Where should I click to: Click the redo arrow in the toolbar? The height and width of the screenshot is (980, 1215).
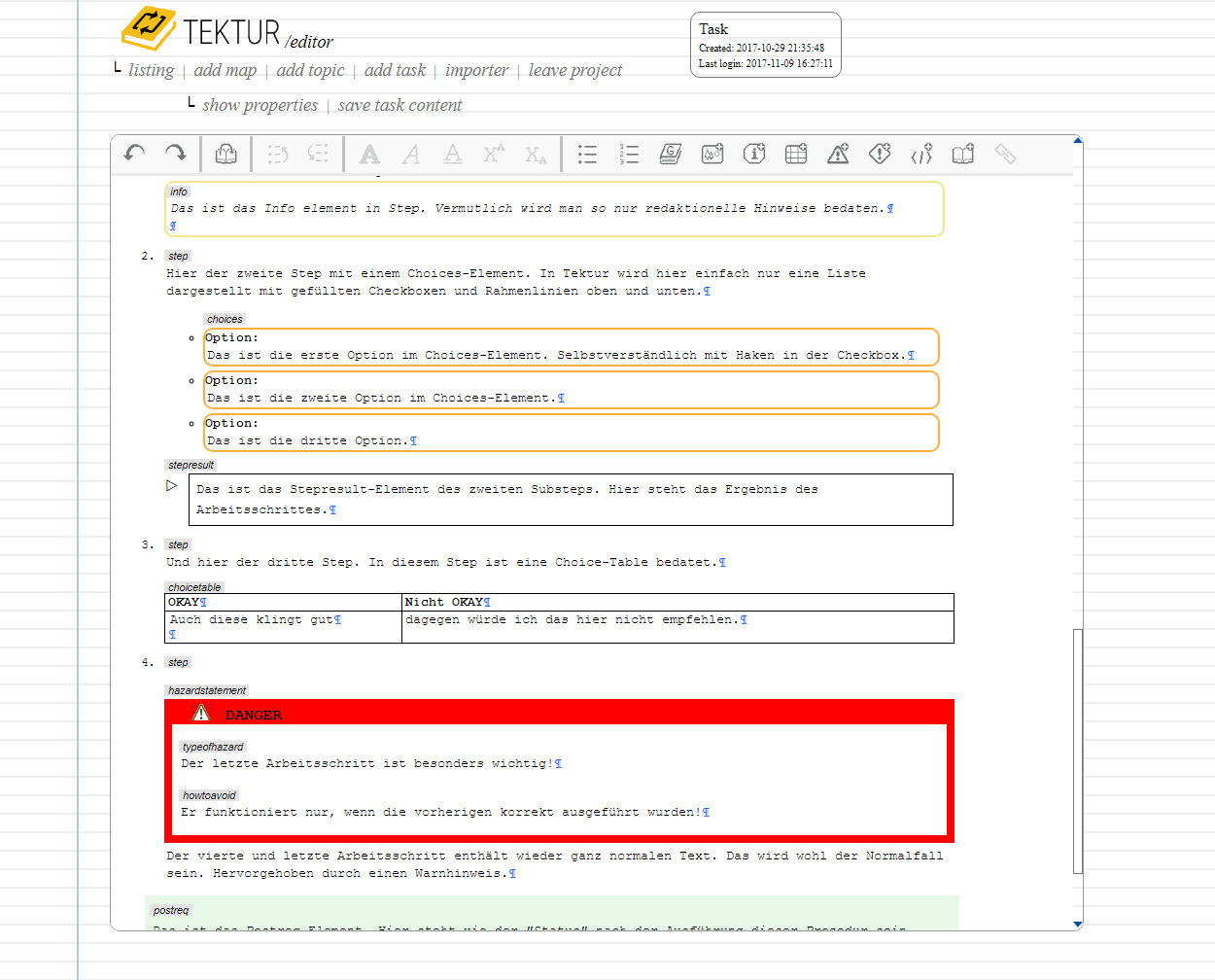pyautogui.click(x=176, y=154)
